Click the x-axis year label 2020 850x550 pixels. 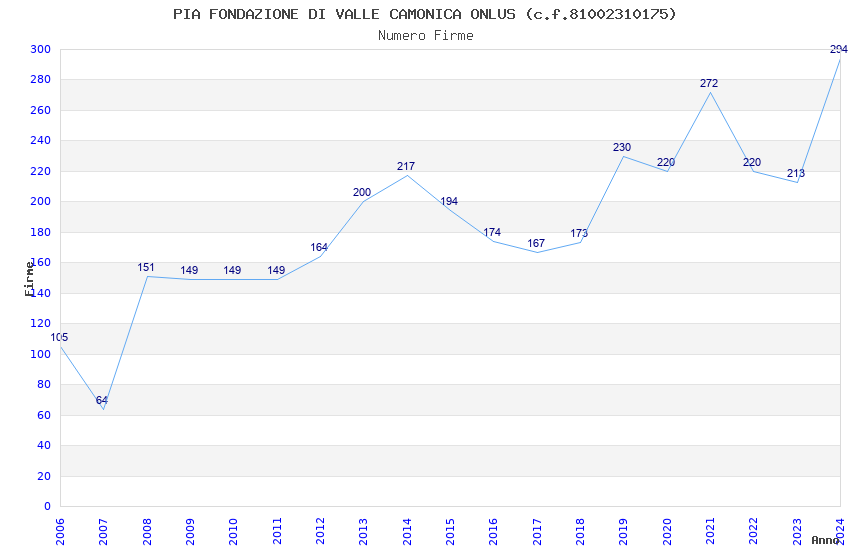667,532
